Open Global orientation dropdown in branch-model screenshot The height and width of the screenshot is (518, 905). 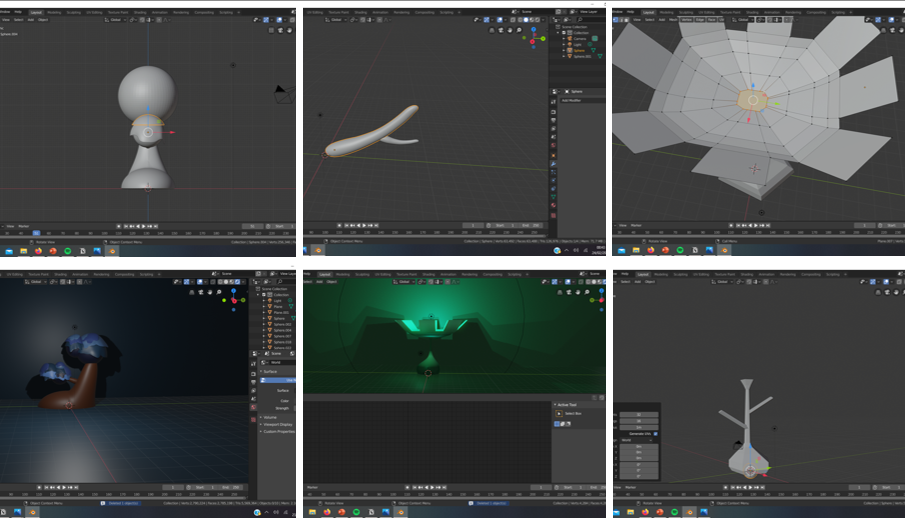721,282
